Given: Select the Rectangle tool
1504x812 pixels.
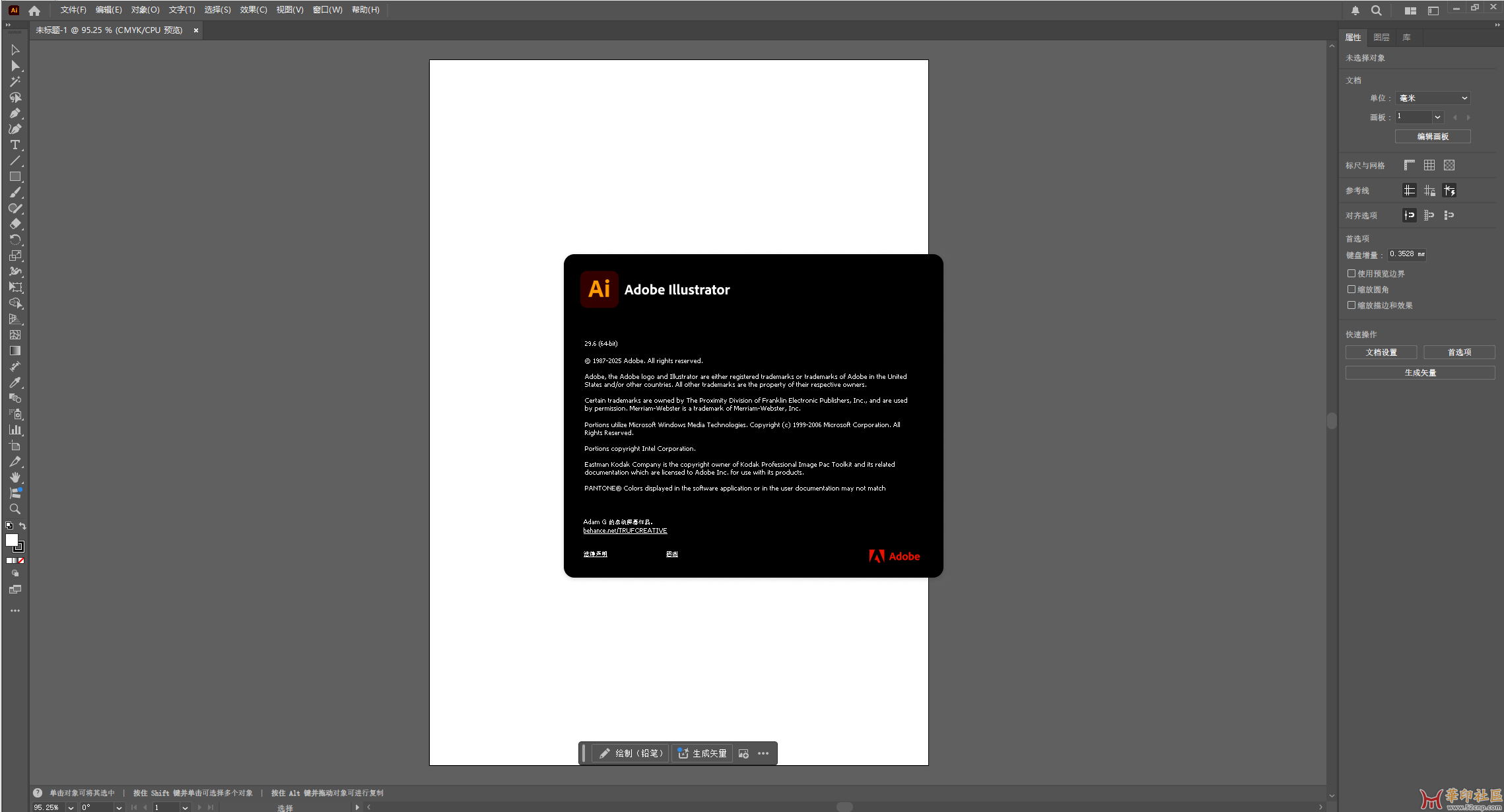Looking at the screenshot, I should [15, 177].
